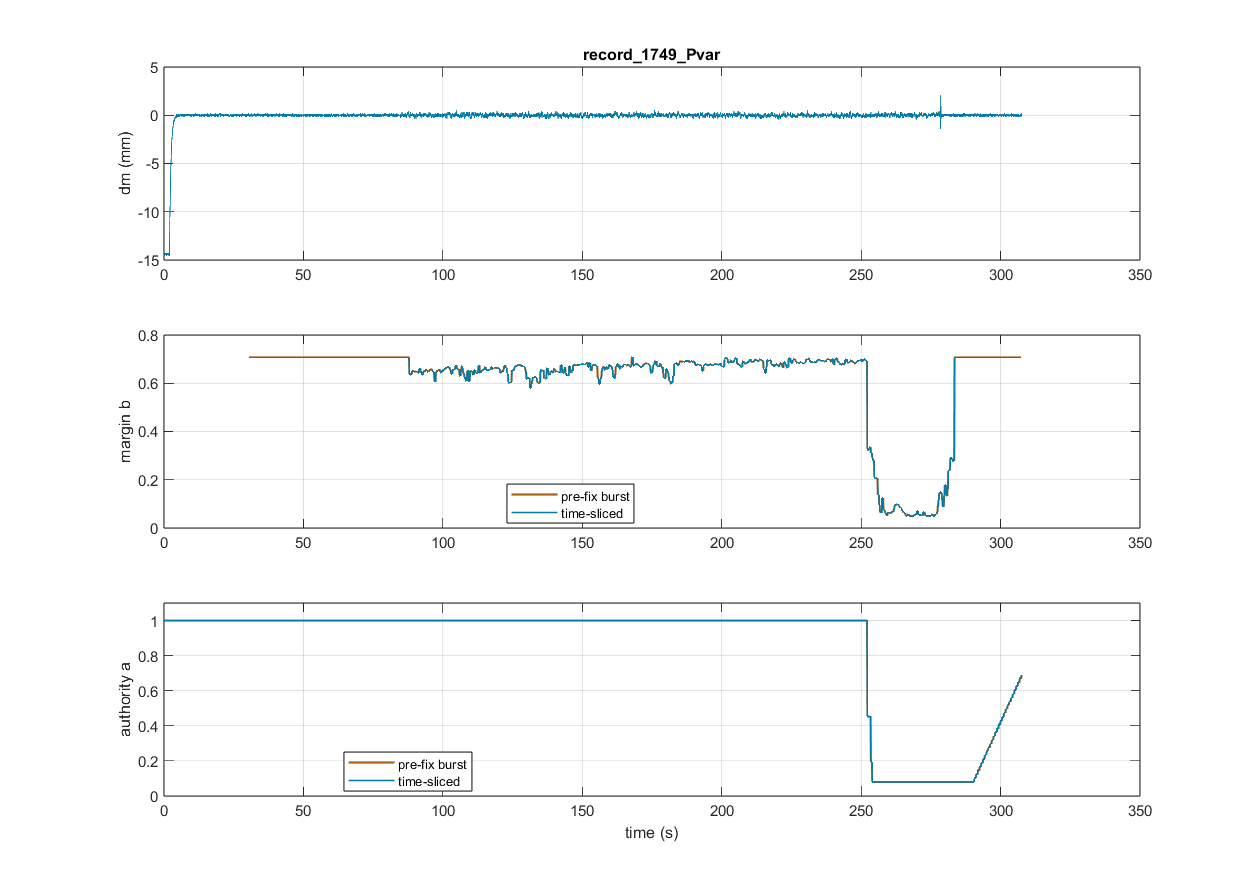Click the 1 tick on the authority a axis
The height and width of the screenshot is (894, 1260).
153,621
